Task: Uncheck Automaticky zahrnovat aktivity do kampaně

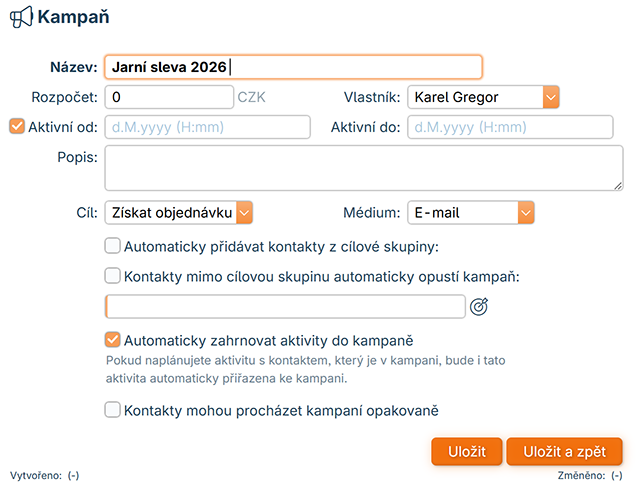Action: [x=113, y=340]
